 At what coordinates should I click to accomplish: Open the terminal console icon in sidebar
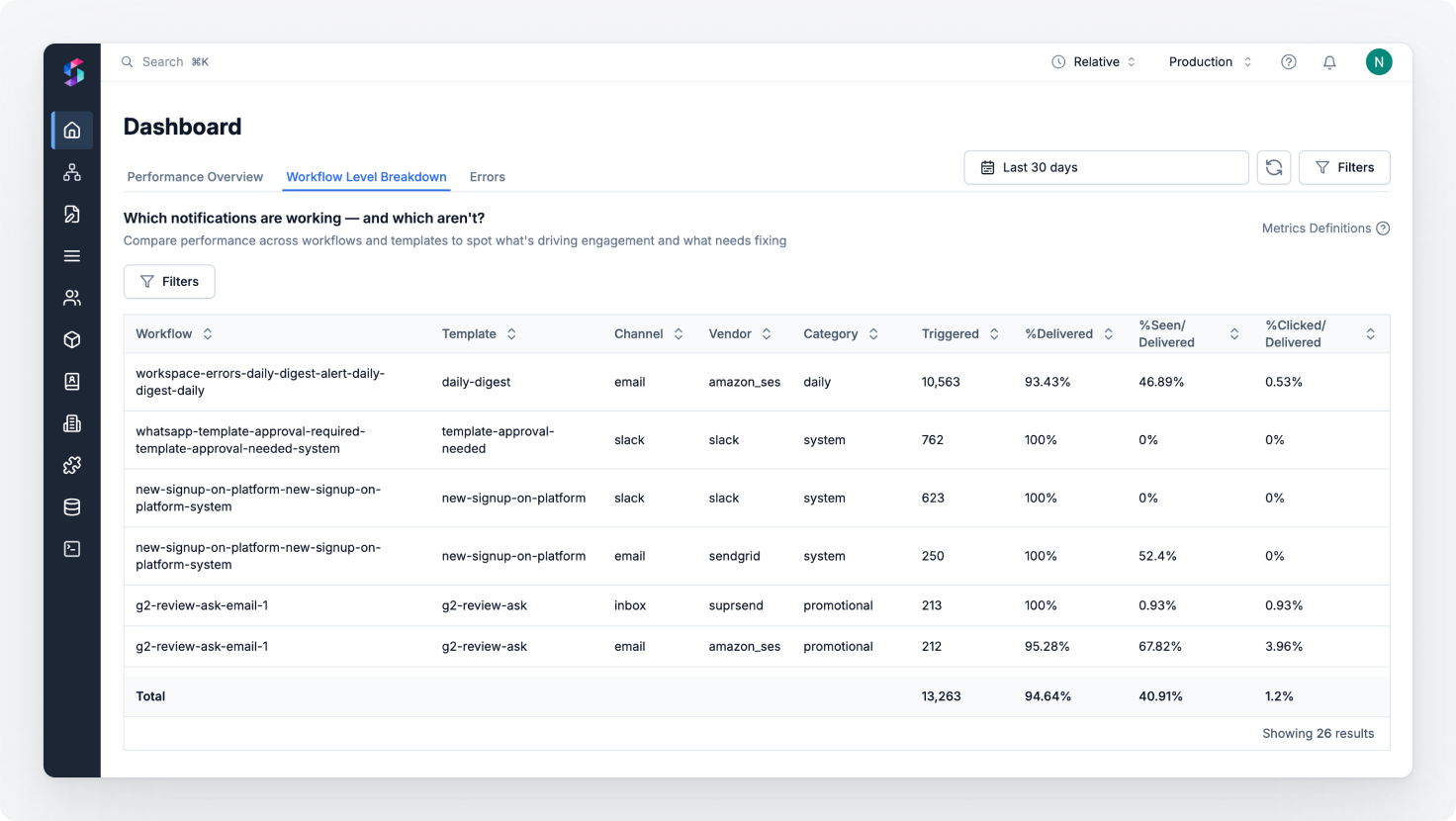coord(72,549)
